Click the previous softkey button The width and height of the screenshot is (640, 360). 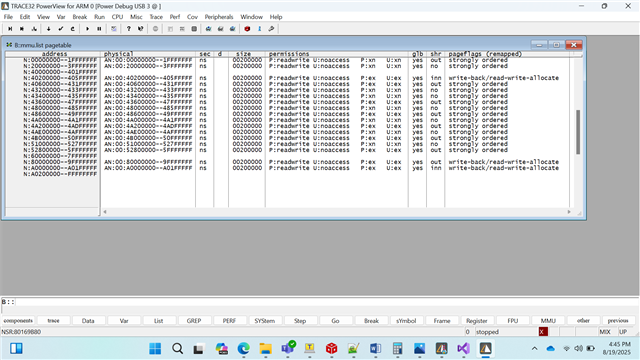[x=618, y=320]
